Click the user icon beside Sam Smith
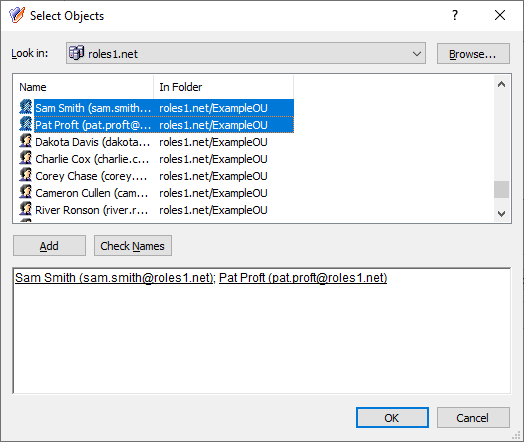This screenshot has height=442, width=524. pyautogui.click(x=26, y=107)
